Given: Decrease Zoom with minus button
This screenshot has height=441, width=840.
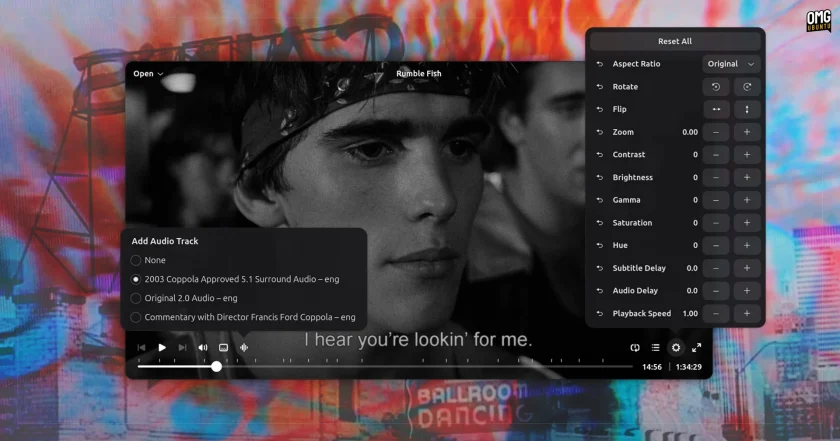Looking at the screenshot, I should point(716,132).
